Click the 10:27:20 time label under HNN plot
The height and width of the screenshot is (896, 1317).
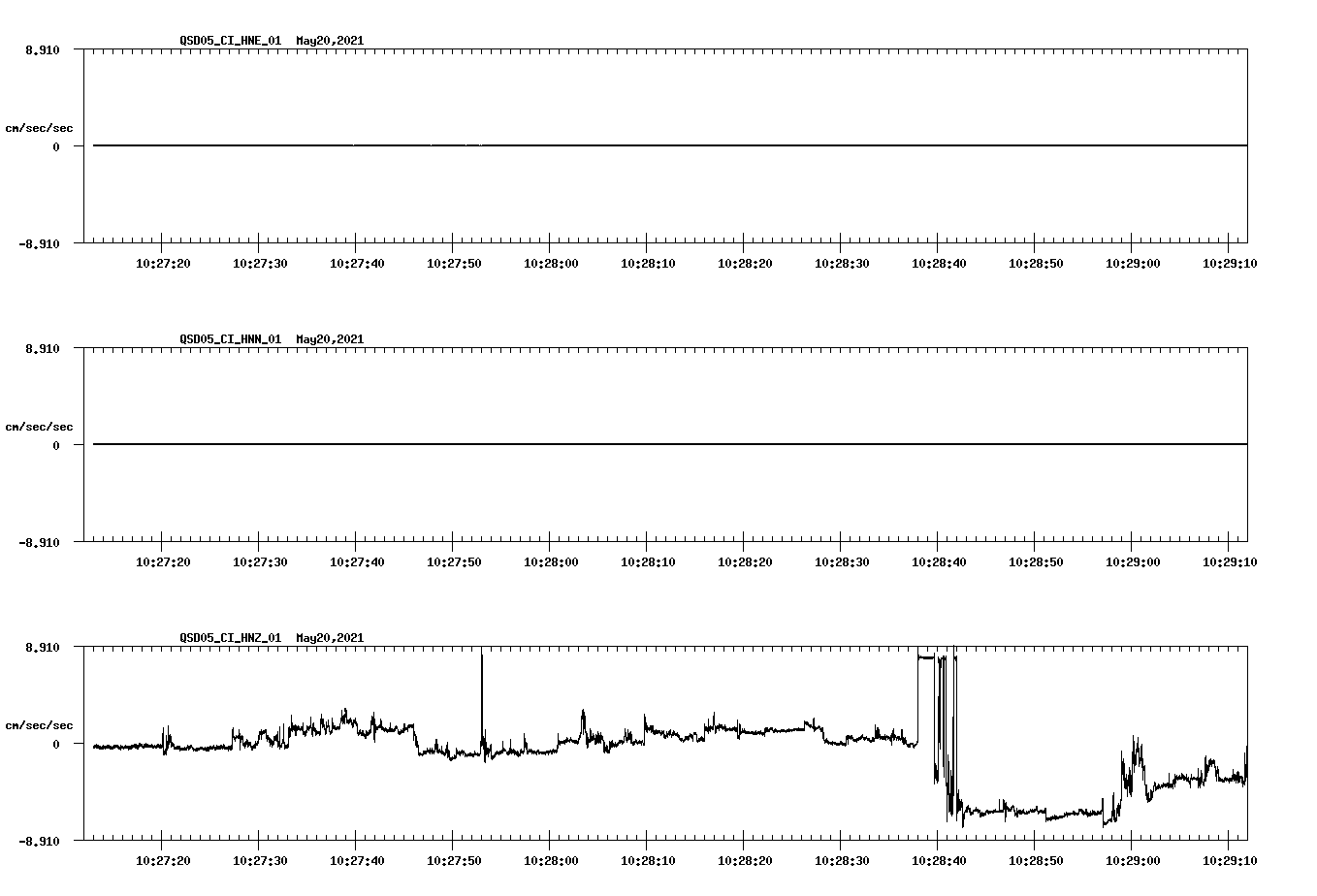pos(163,562)
